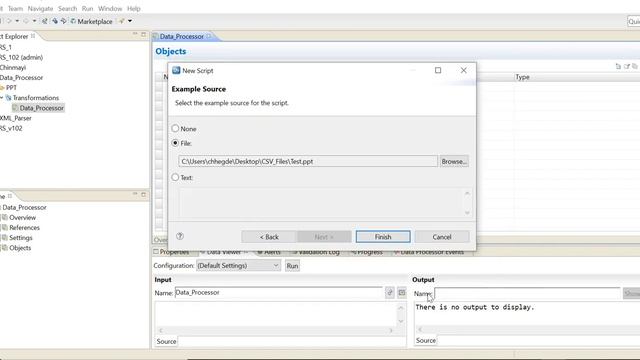Screen dimensions: 640x360
Task: Close the Data_Processor editor tab
Action: [209, 36]
